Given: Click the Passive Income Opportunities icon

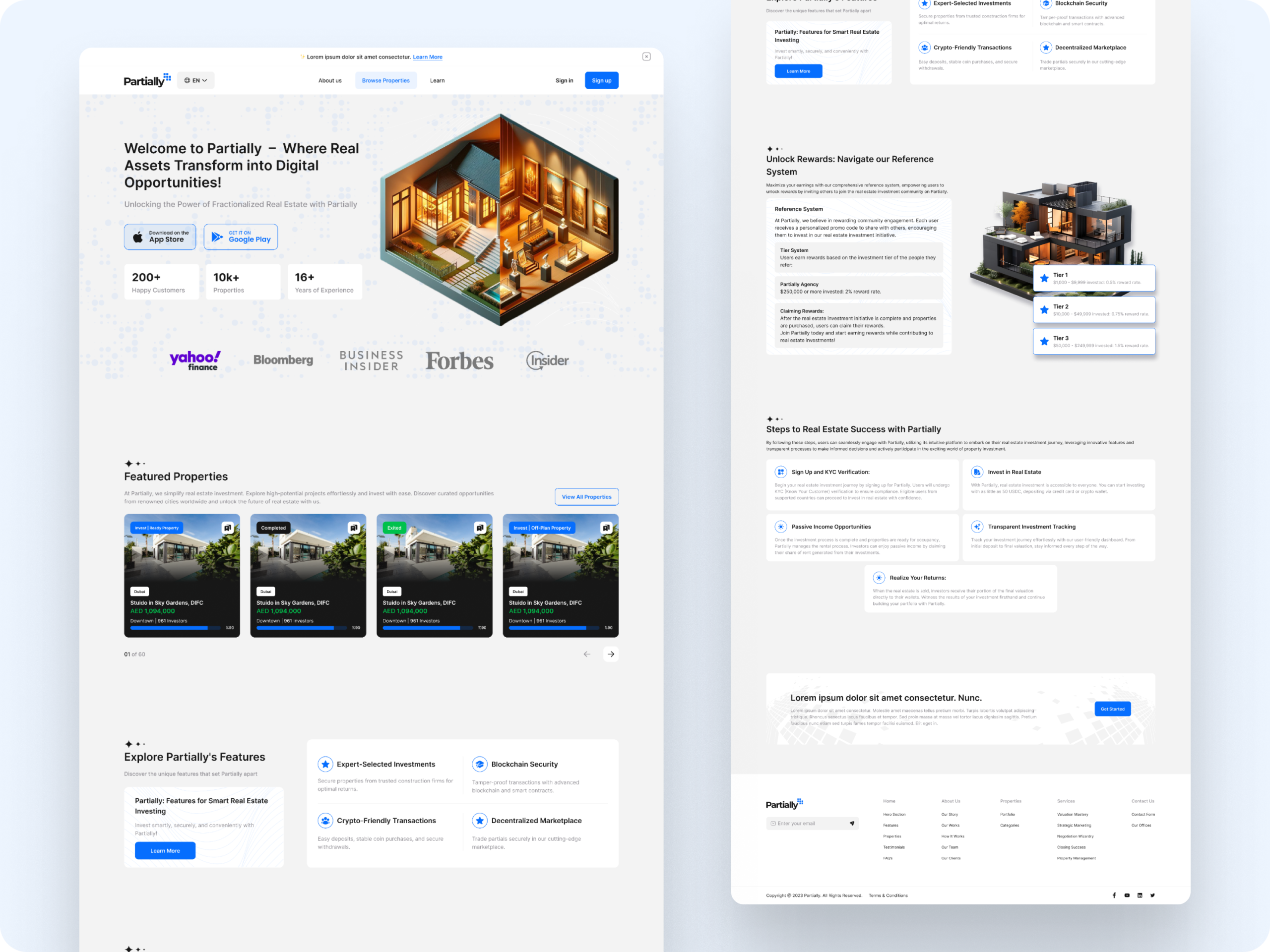Looking at the screenshot, I should [x=781, y=526].
